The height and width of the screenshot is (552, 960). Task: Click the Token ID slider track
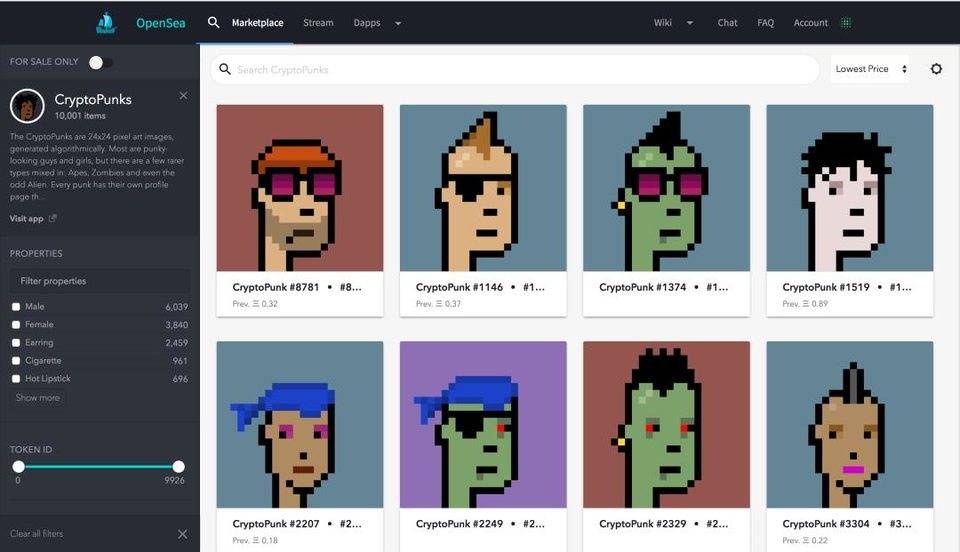tap(99, 467)
